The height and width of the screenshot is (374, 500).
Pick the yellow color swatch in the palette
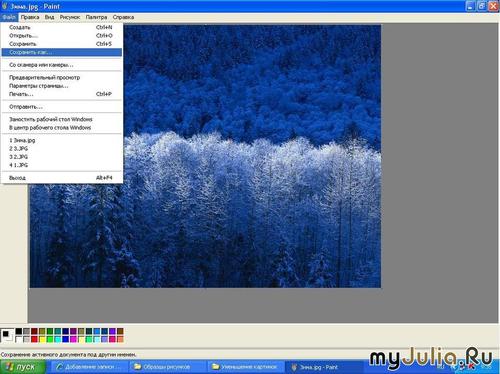(x=42, y=339)
